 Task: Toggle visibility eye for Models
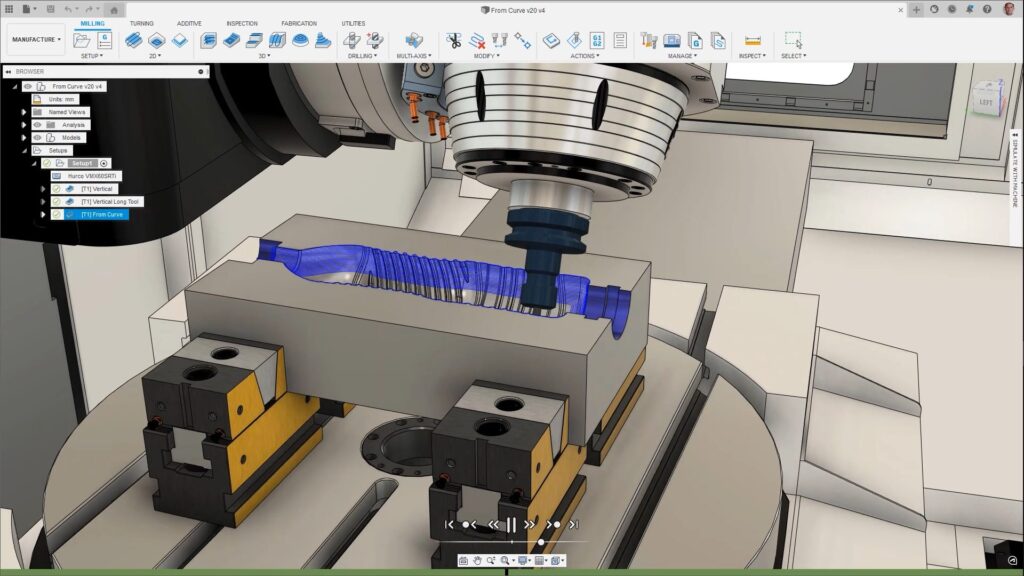(x=37, y=137)
